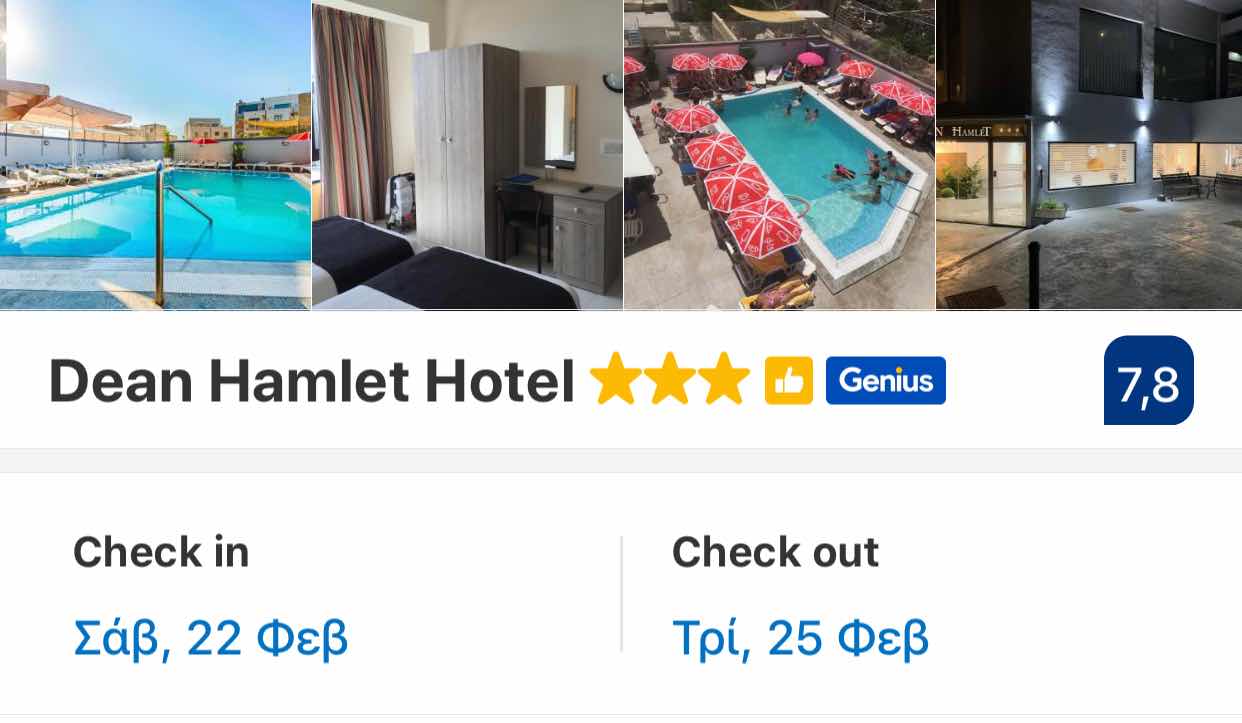Change check-in date Σάβ, 22 Φεβ
The height and width of the screenshot is (723, 1242).
pyautogui.click(x=211, y=638)
